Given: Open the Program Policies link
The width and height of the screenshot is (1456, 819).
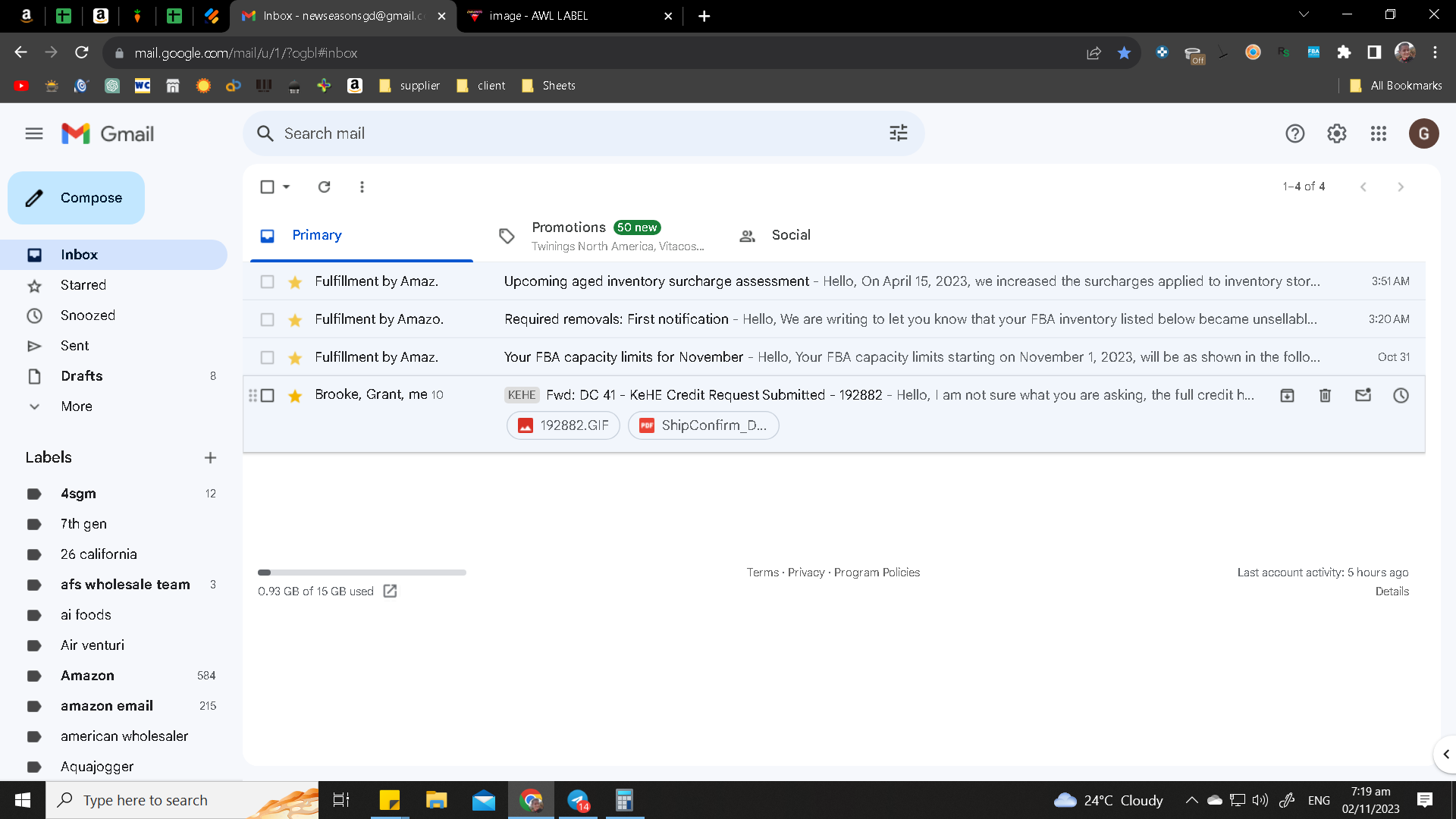Looking at the screenshot, I should tap(877, 573).
